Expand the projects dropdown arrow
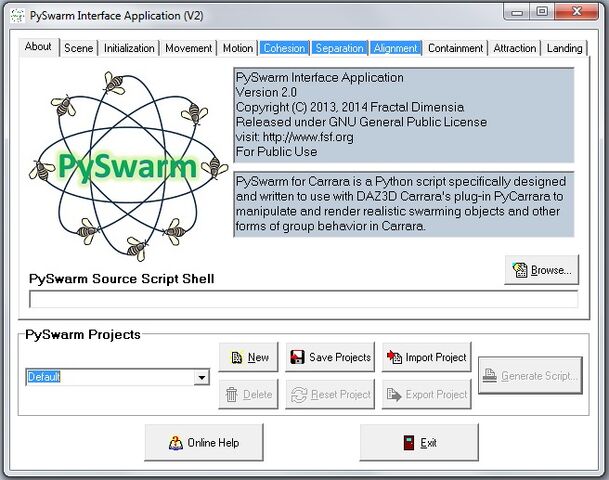Image resolution: width=609 pixels, height=480 pixels. point(202,377)
